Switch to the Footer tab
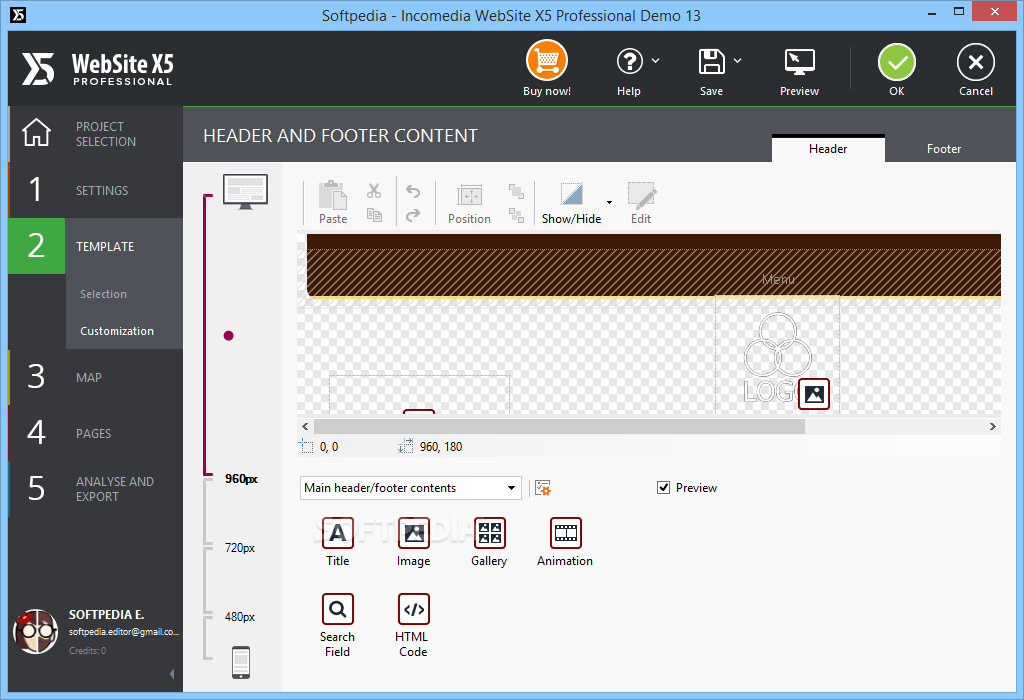The image size is (1024, 700). tap(944, 148)
